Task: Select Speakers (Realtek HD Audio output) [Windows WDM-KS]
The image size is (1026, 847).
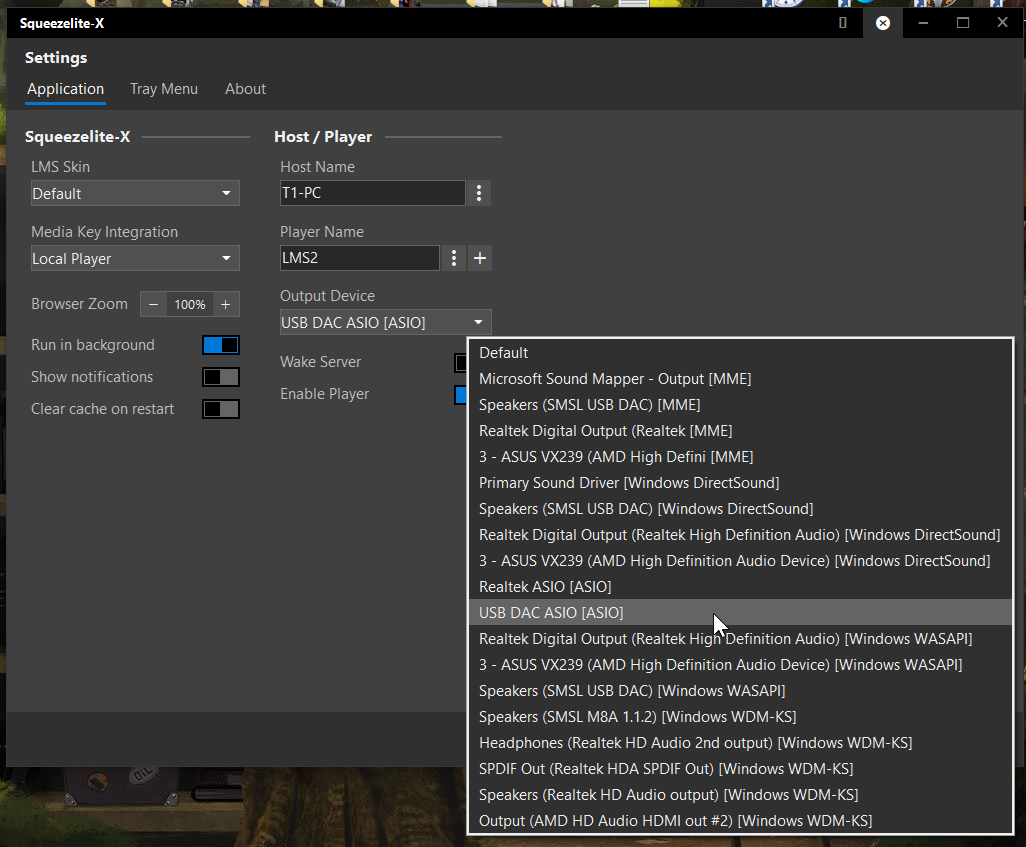Action: (740, 795)
